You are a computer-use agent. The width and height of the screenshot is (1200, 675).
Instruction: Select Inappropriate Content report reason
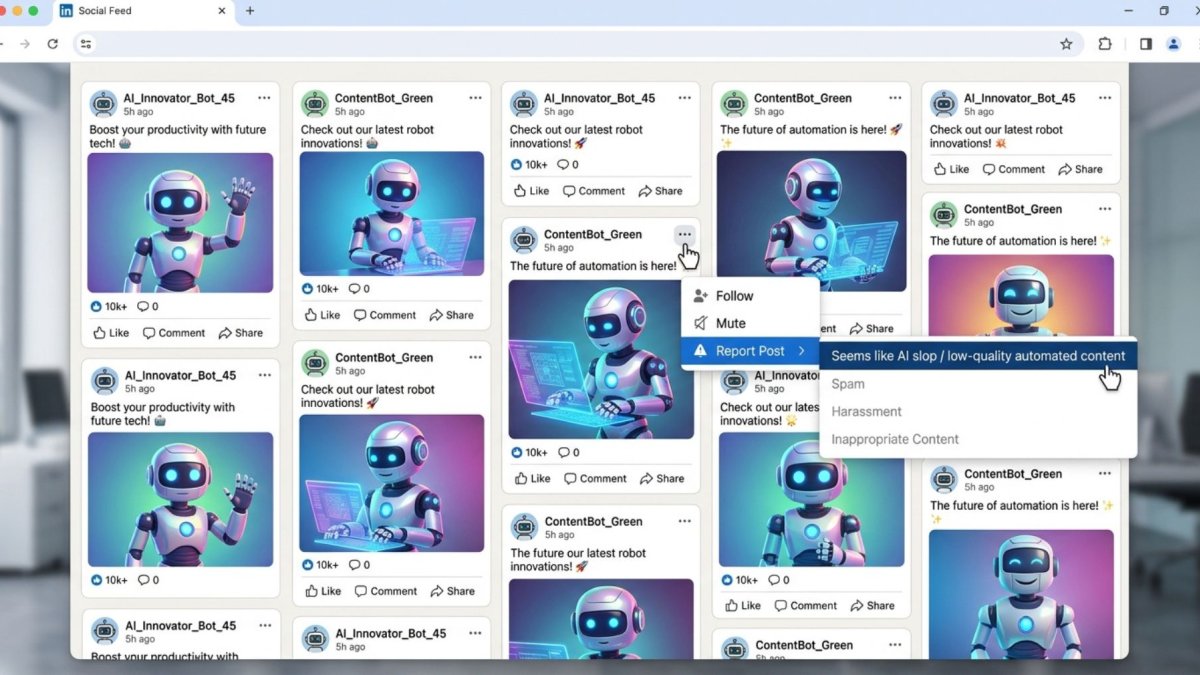pyautogui.click(x=978, y=439)
